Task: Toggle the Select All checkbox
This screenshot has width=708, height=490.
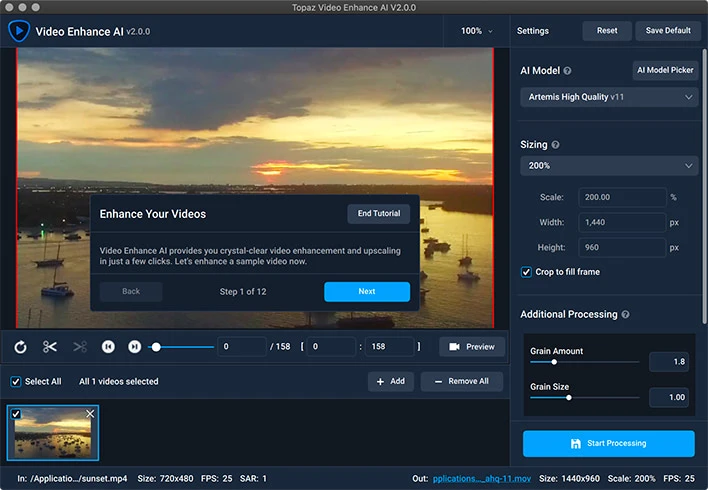Action: click(x=15, y=381)
